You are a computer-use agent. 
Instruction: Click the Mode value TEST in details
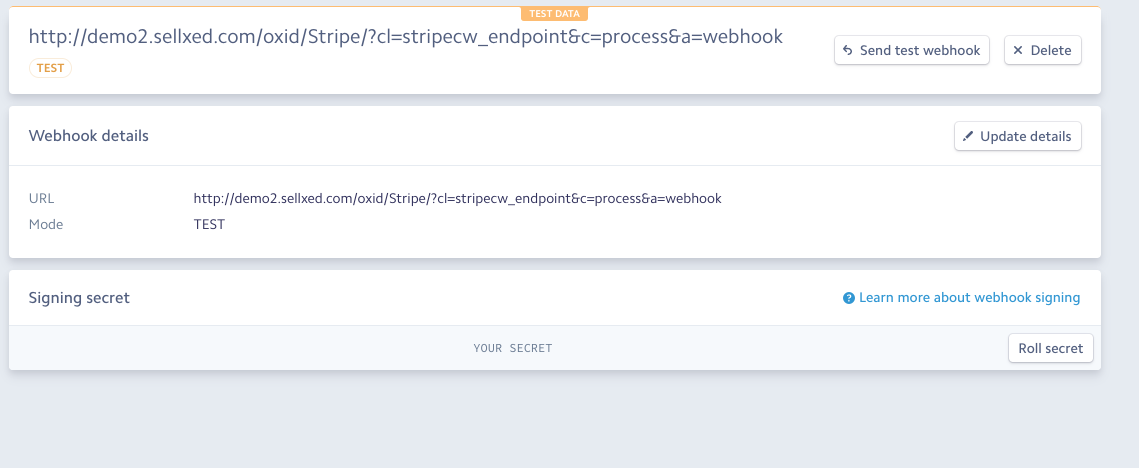[x=209, y=224]
